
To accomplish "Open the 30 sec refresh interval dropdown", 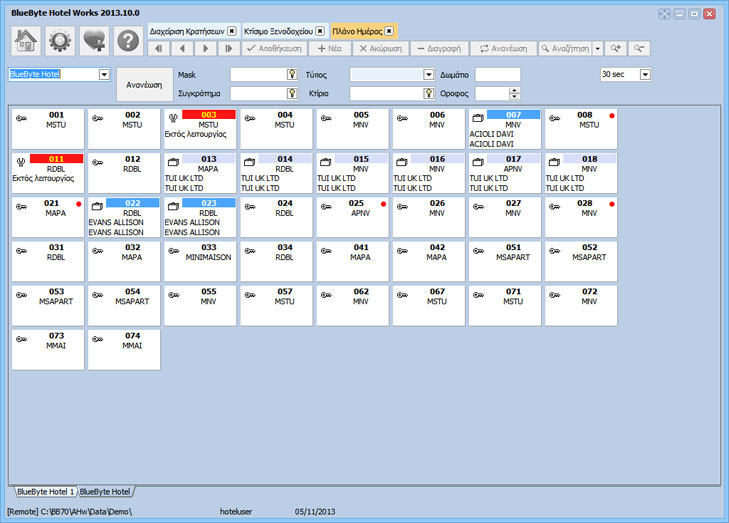I will point(645,75).
